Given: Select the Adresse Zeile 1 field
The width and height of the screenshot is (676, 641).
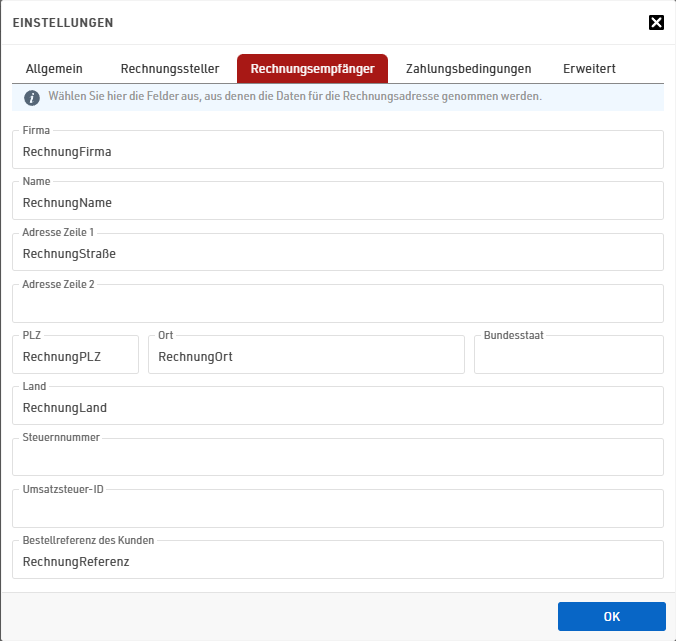Looking at the screenshot, I should [337, 253].
